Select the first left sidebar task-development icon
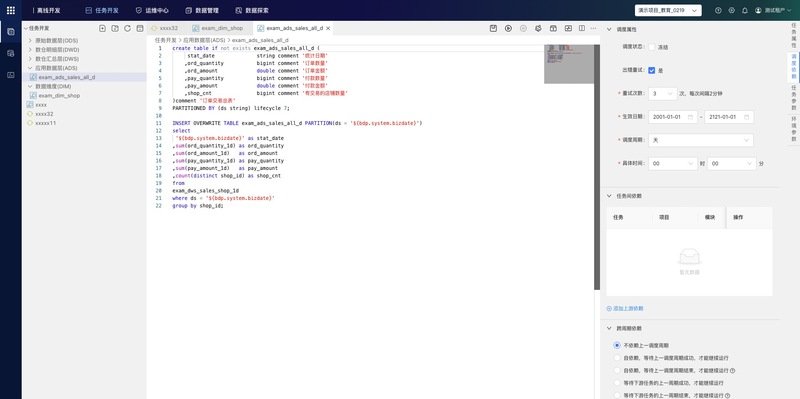This screenshot has width=800, height=399. [x=11, y=32]
